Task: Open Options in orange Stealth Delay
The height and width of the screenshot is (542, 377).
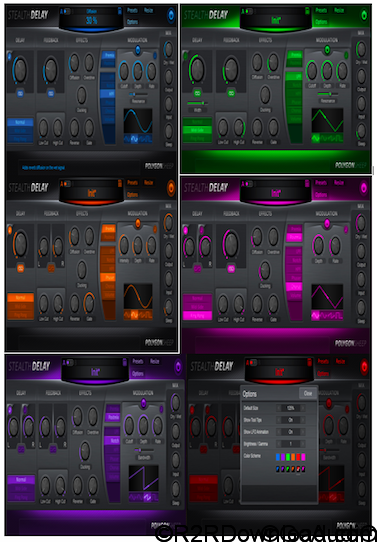Action: 132,194
